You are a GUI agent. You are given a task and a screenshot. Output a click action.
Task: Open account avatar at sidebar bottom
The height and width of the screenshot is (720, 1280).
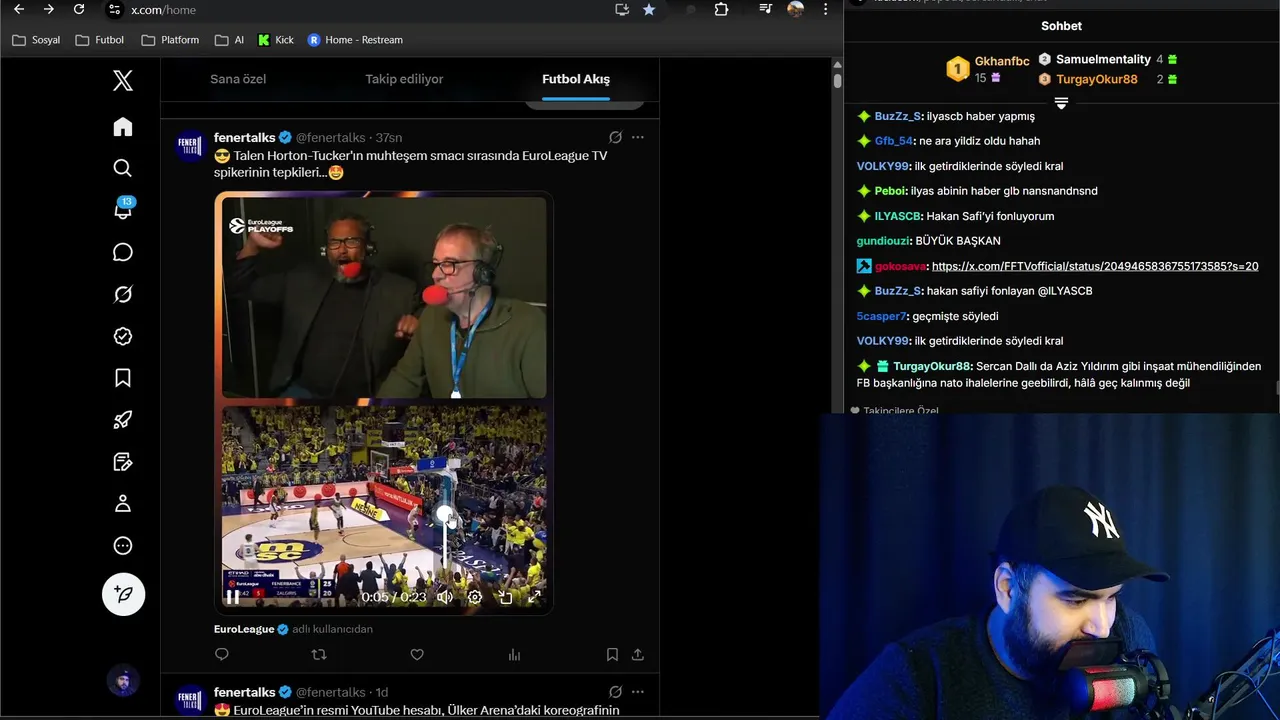tap(123, 682)
